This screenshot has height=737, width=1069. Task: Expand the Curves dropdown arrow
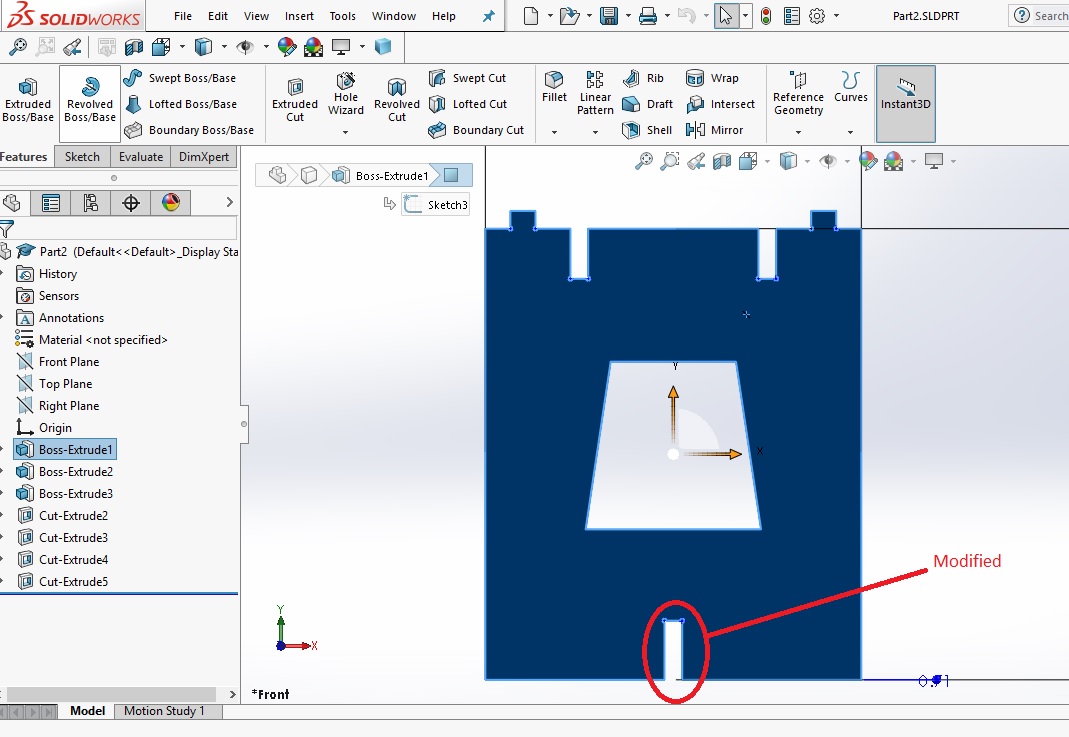[850, 132]
